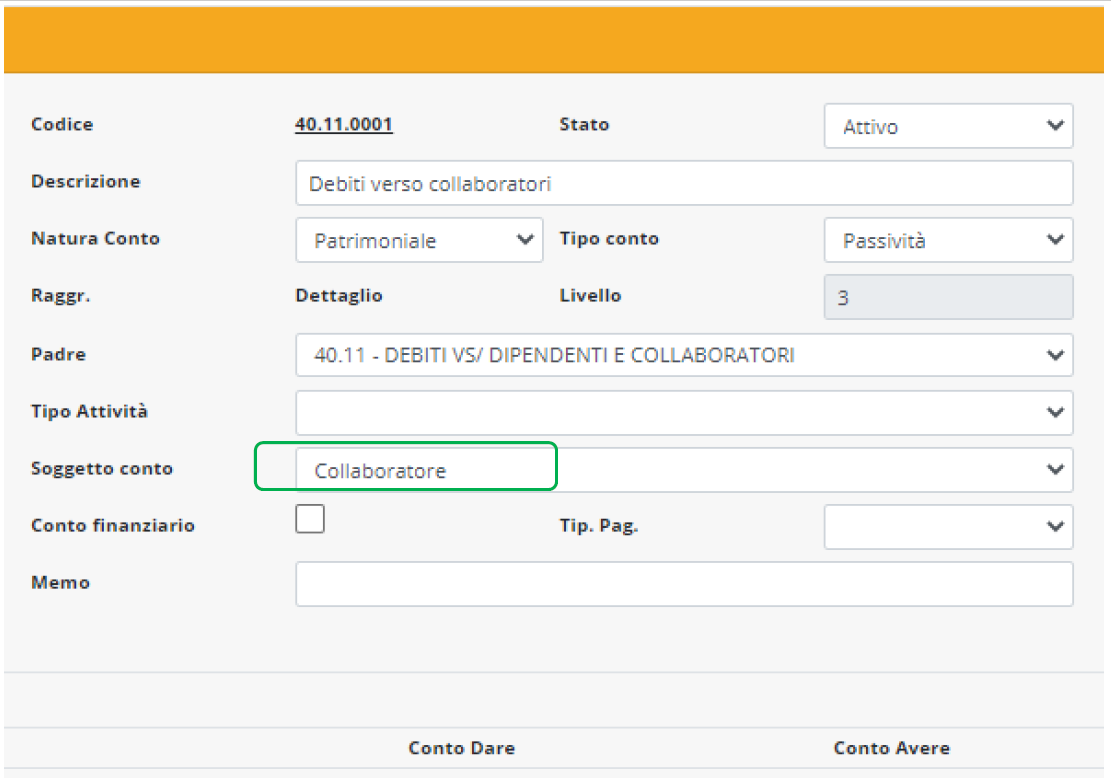The width and height of the screenshot is (1111, 778).
Task: Click the orange header bar
Action: (x=555, y=42)
